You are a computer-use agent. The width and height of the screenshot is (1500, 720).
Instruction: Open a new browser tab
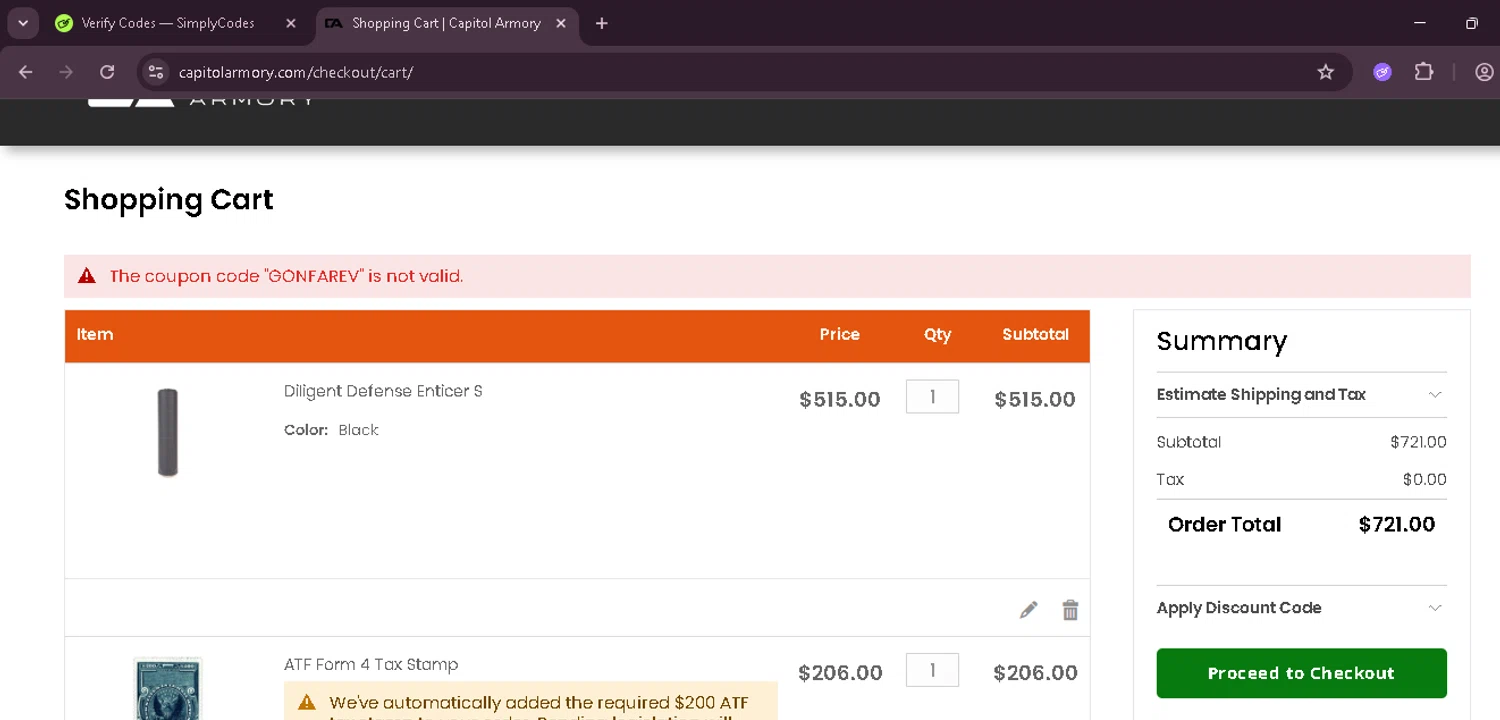[x=601, y=23]
